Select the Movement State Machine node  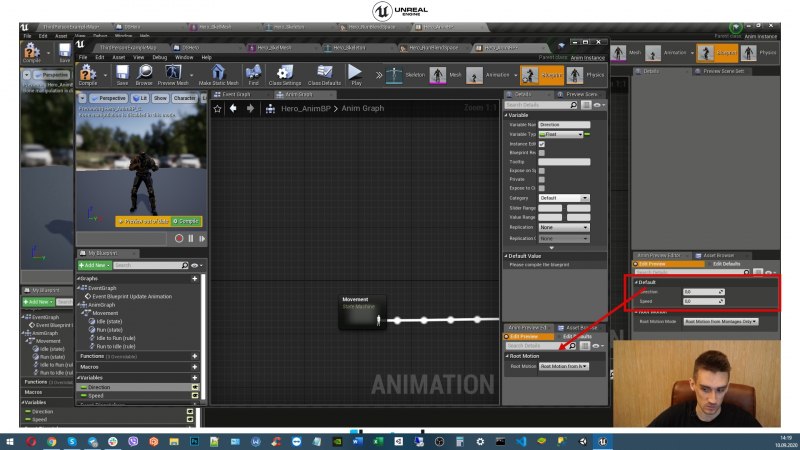click(362, 312)
